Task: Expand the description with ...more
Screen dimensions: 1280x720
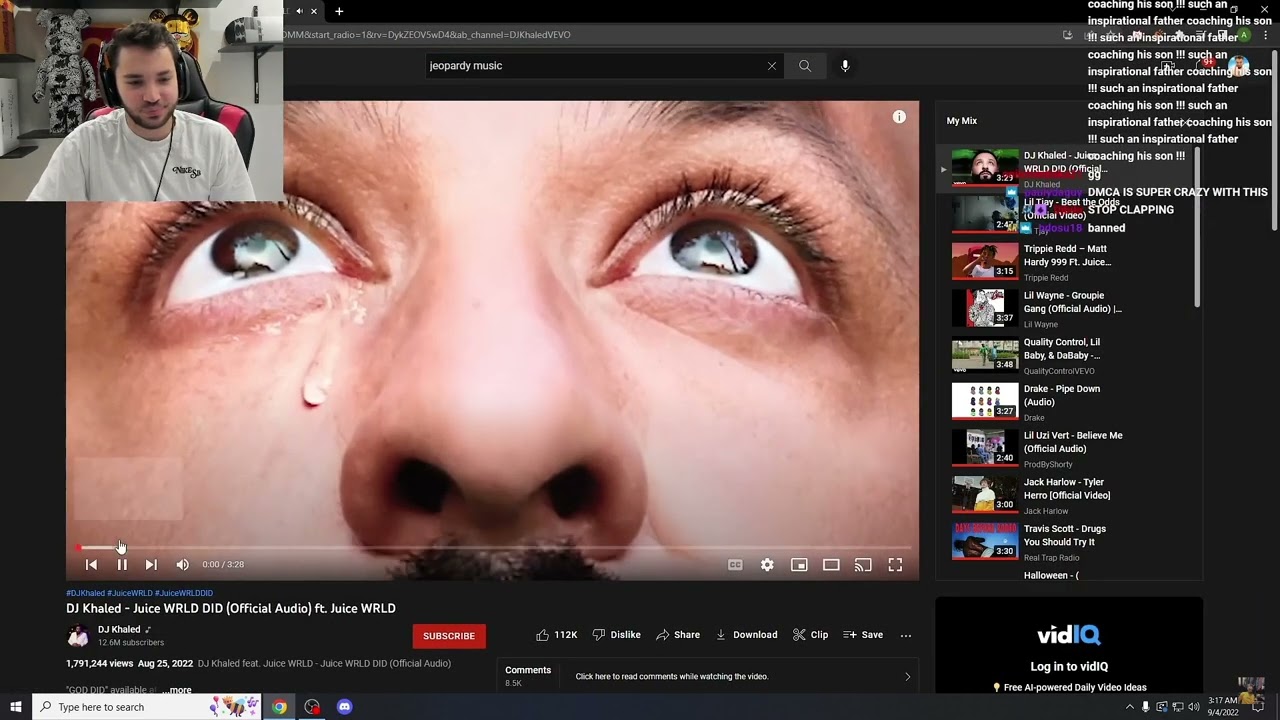Action: (x=177, y=690)
